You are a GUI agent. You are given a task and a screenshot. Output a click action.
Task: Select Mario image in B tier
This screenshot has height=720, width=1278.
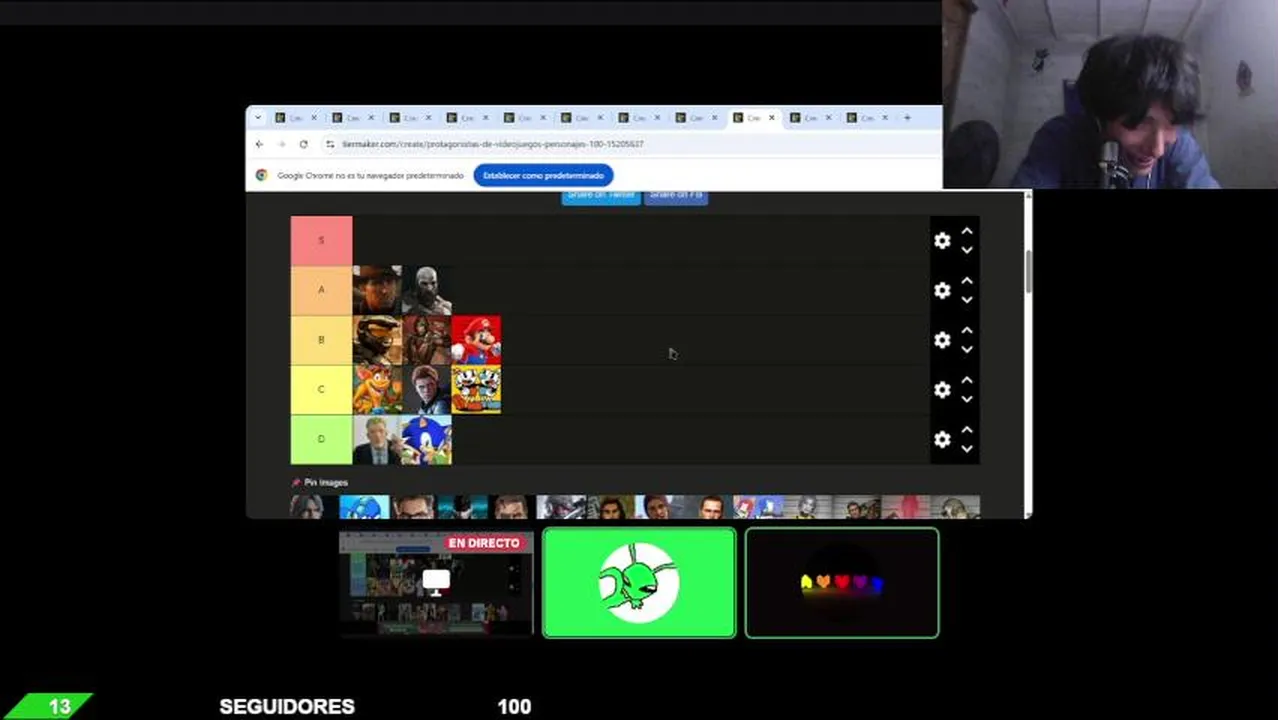477,341
